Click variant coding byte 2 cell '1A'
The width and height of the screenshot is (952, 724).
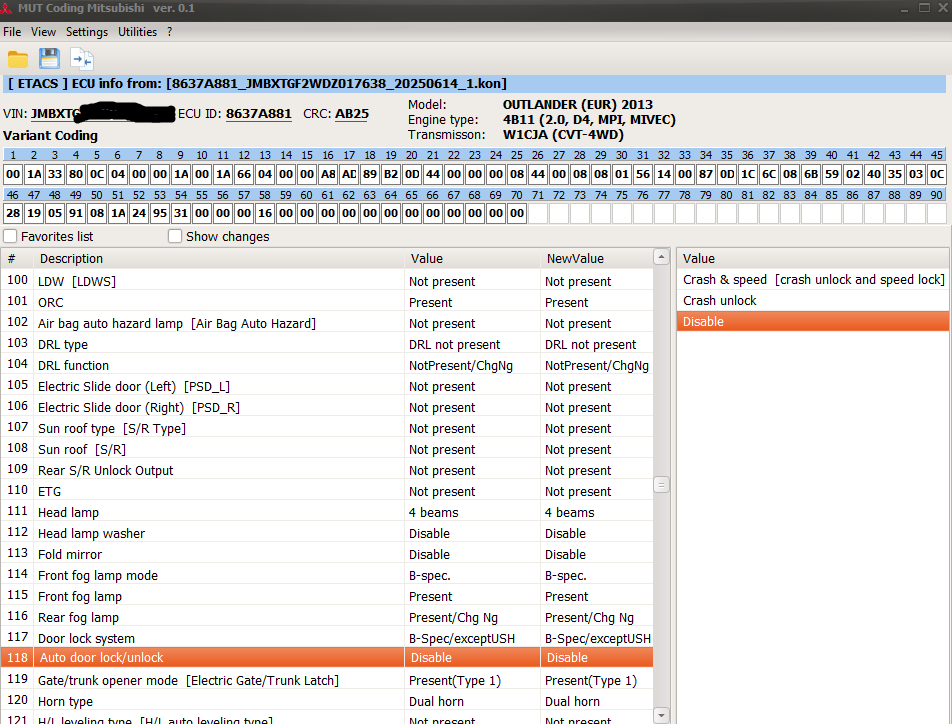coord(34,174)
